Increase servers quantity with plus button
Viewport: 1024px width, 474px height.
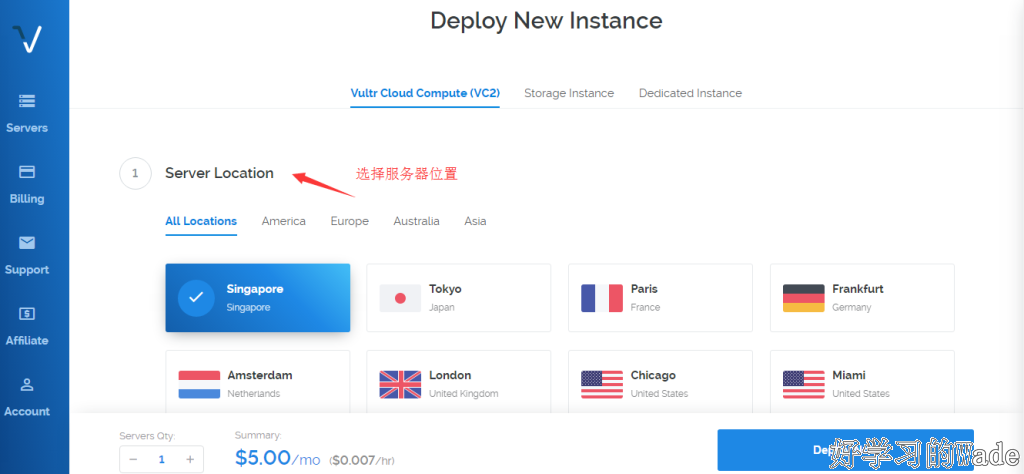point(190,460)
